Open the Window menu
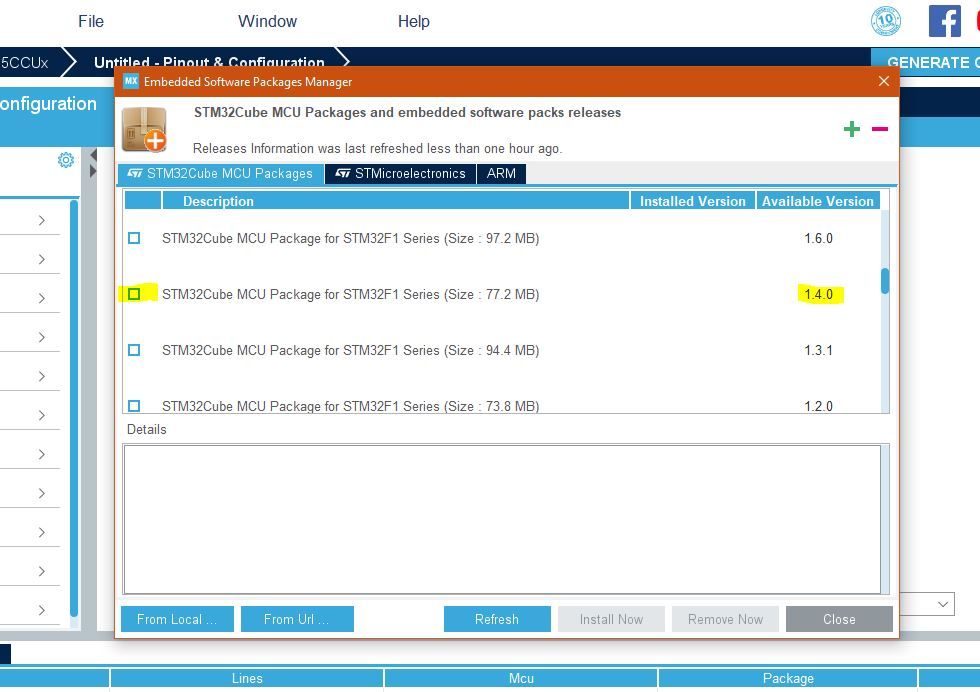 pyautogui.click(x=268, y=21)
